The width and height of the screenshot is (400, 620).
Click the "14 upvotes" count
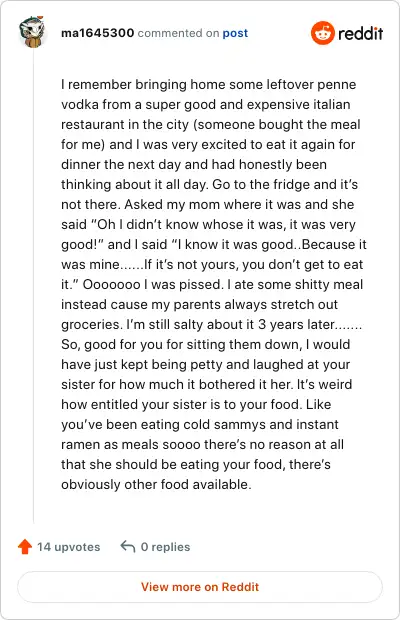pyautogui.click(x=69, y=547)
